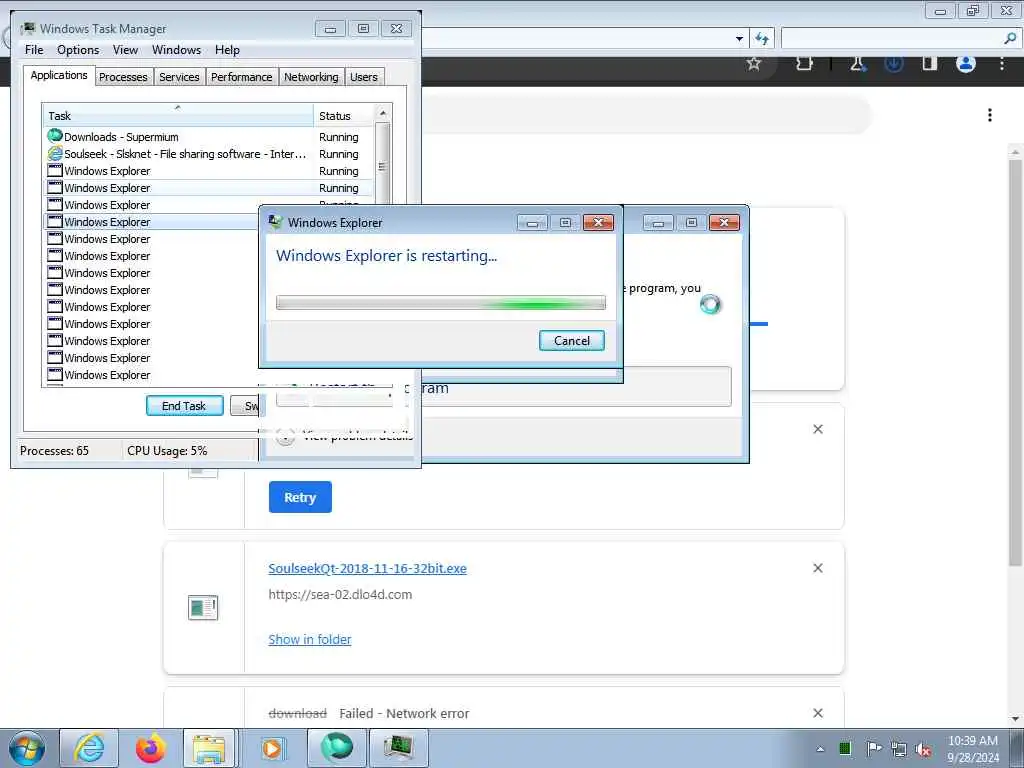Click Retry on the failed download
Viewport: 1024px width, 768px height.
tap(300, 497)
